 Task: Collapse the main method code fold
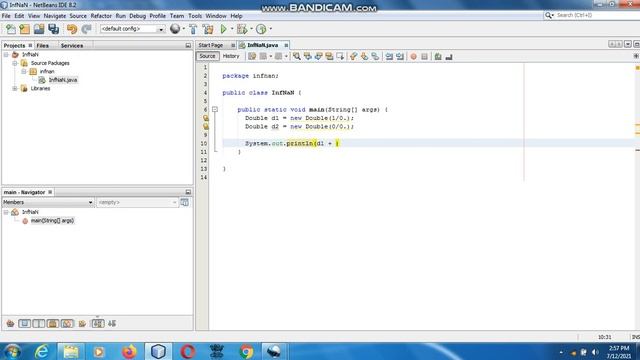point(215,109)
